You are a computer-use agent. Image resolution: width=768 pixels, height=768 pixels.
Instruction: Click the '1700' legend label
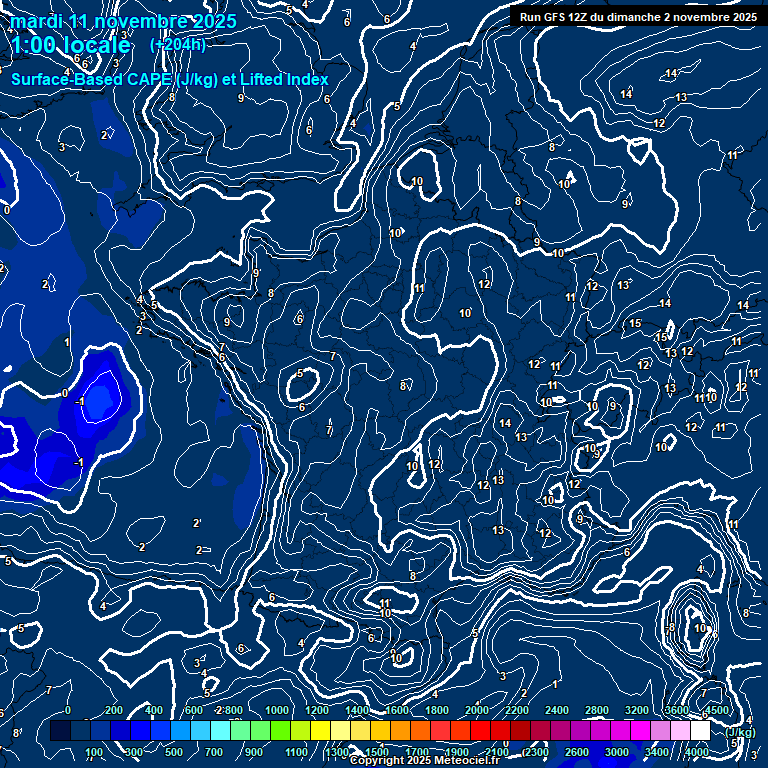click(417, 752)
